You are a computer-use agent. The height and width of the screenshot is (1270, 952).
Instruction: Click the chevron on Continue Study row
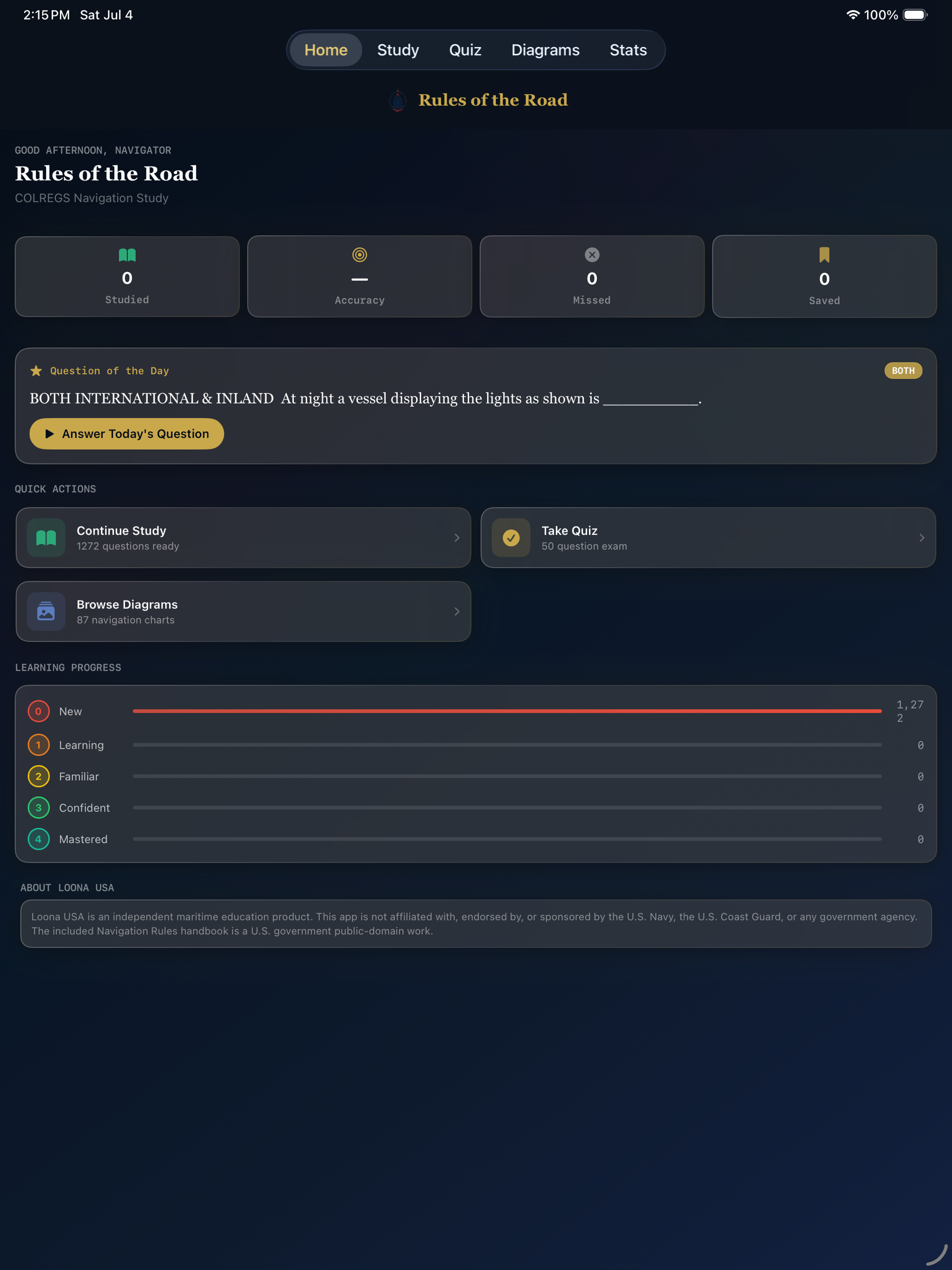pos(457,538)
